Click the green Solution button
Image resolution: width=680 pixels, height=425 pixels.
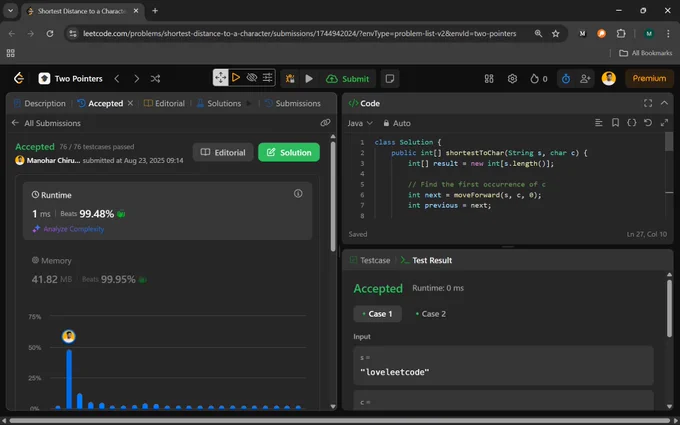pyautogui.click(x=289, y=152)
